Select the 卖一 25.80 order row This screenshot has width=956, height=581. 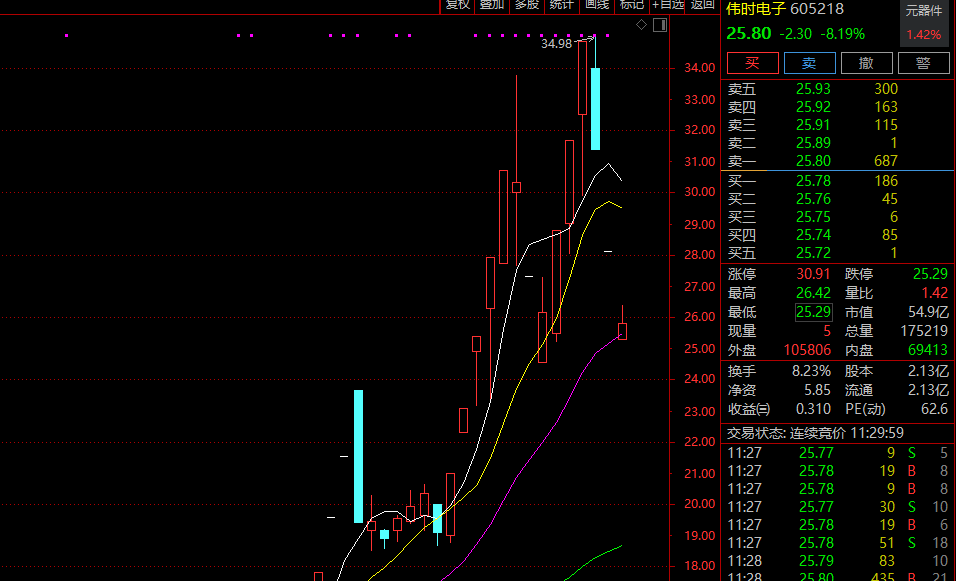tap(838, 161)
